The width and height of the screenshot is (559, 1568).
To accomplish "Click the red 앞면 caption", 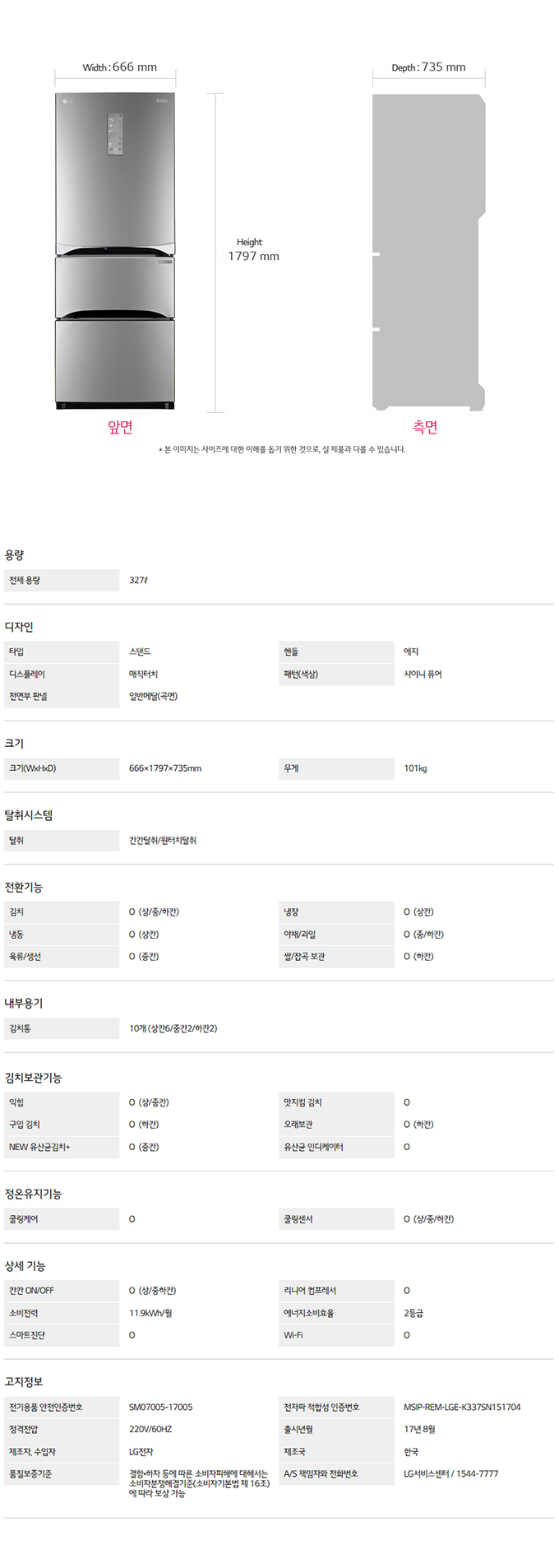I will click(120, 427).
